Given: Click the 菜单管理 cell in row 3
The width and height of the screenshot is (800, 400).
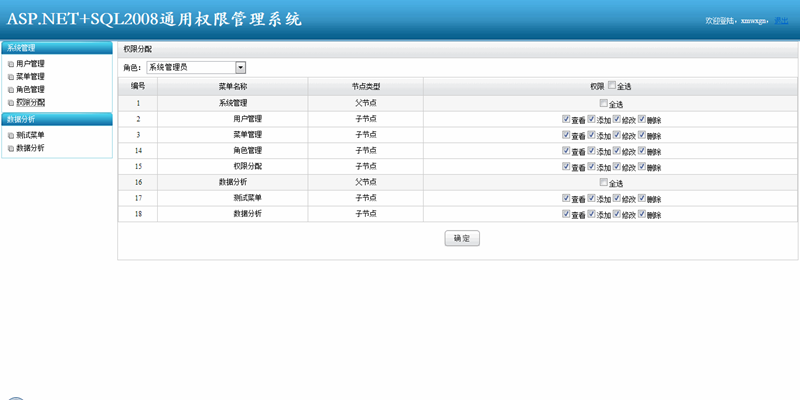Looking at the screenshot, I should click(x=233, y=135).
